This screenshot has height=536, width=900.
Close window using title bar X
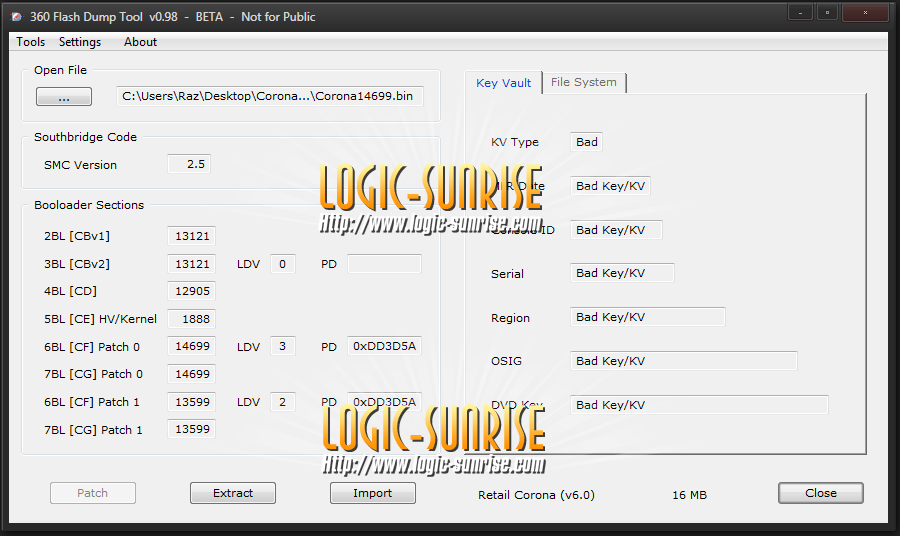865,12
